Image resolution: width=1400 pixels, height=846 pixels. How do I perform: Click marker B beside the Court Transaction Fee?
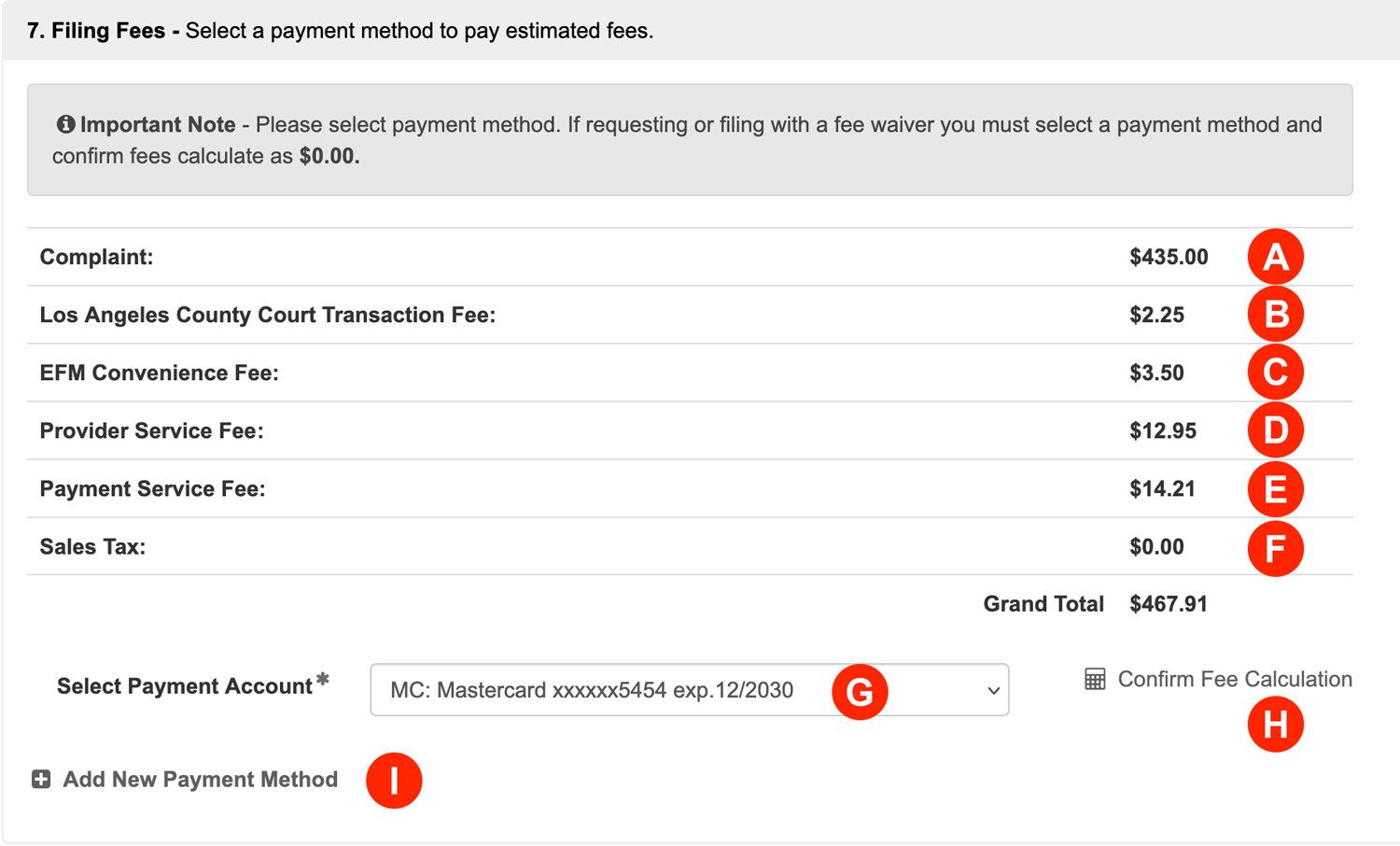coord(1275,315)
